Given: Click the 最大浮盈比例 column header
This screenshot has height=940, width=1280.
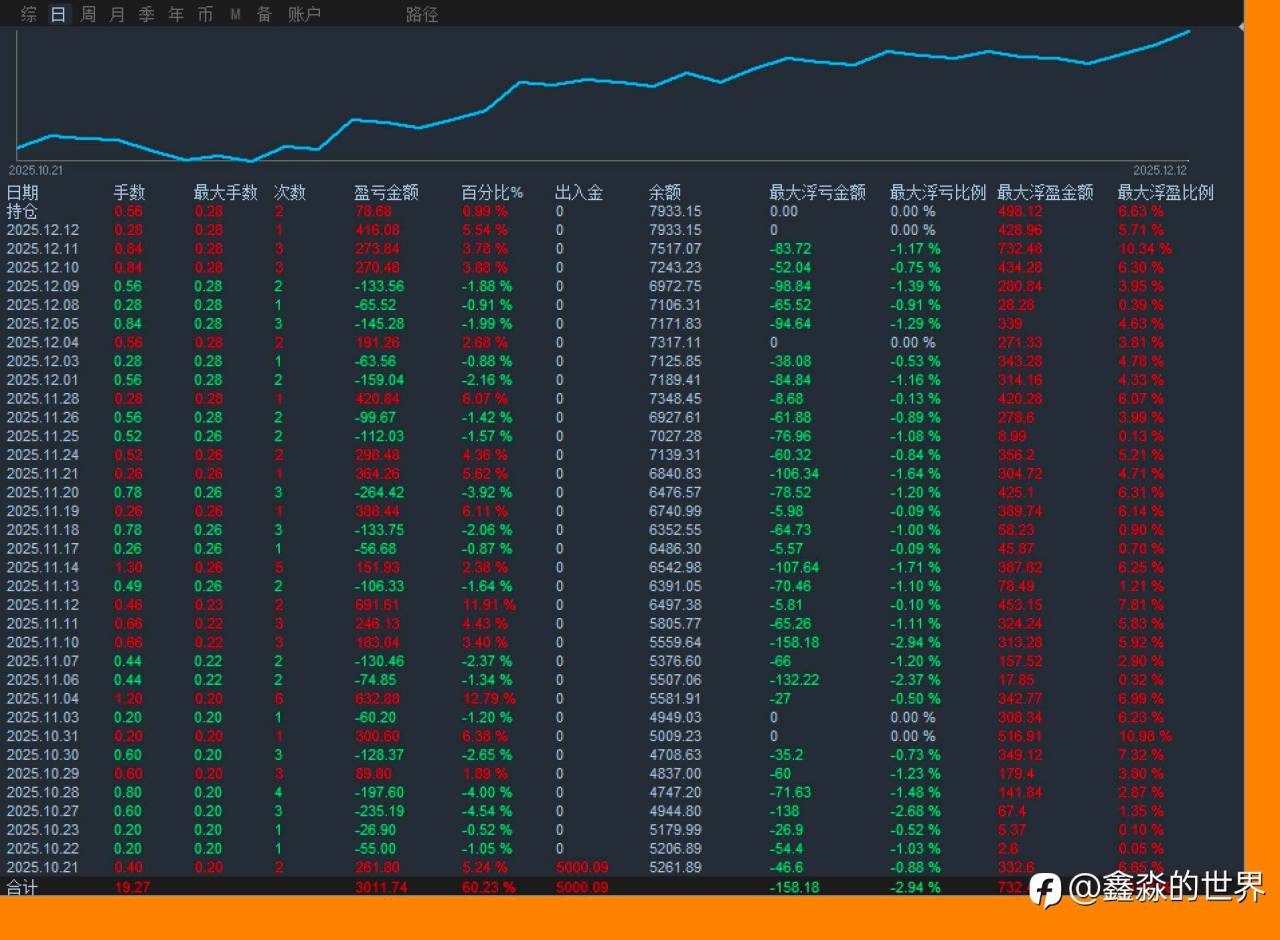Looking at the screenshot, I should point(1165,192).
